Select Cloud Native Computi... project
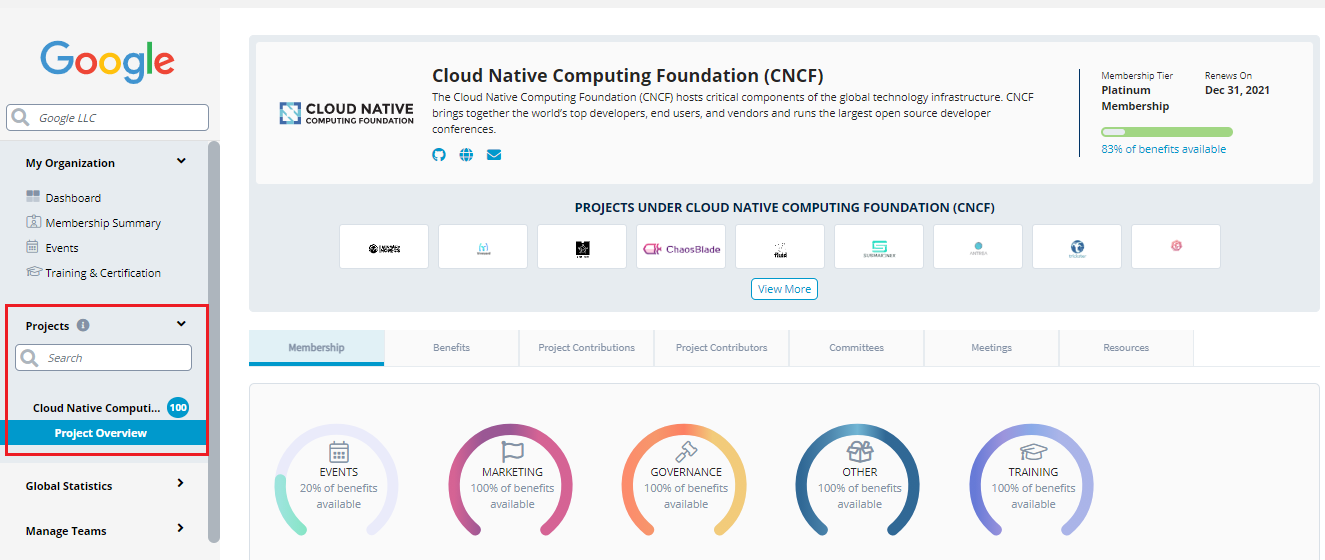This screenshot has width=1325, height=560. point(96,408)
